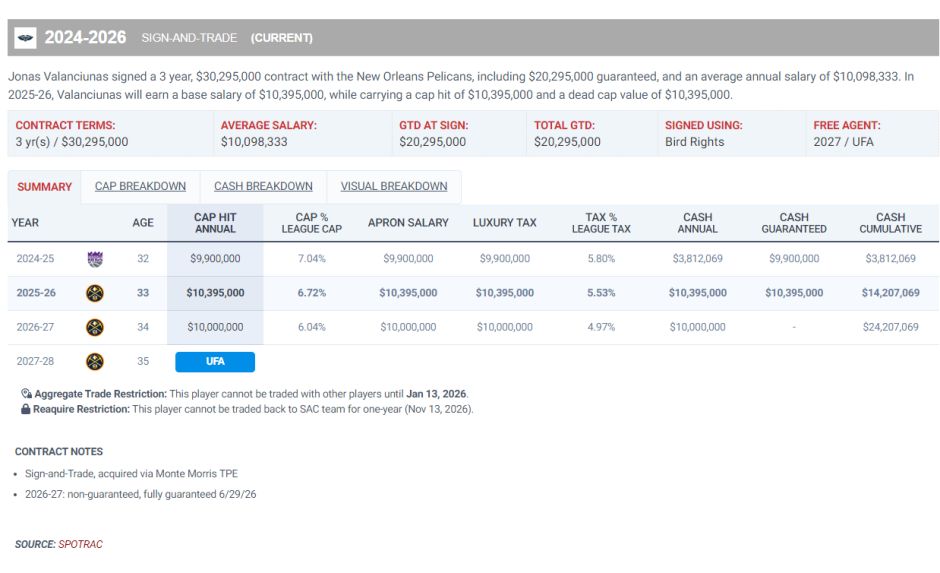Click the blue UFA button
This screenshot has height=573, width=940.
215,362
